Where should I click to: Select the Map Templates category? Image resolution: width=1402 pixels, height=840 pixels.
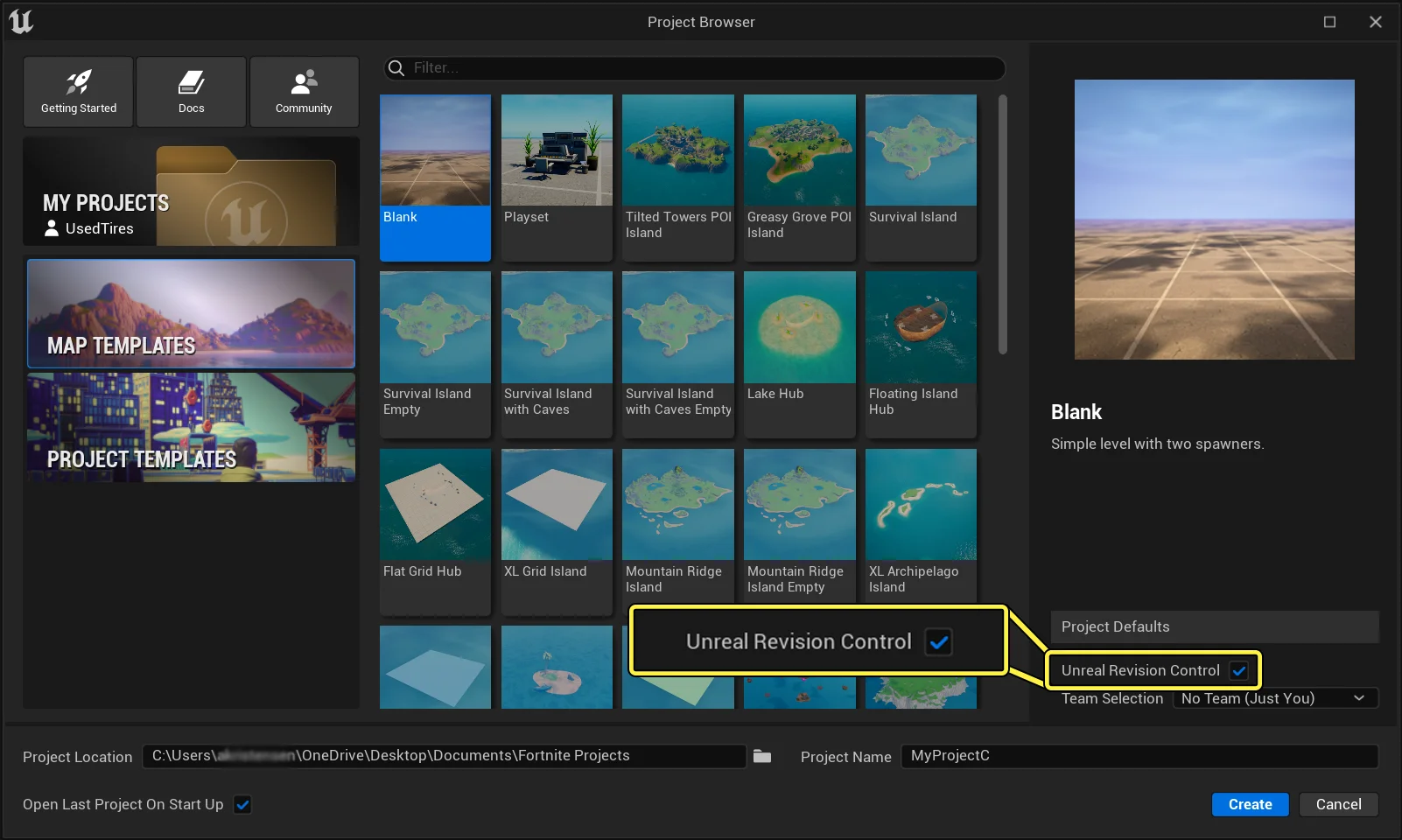pos(191,313)
